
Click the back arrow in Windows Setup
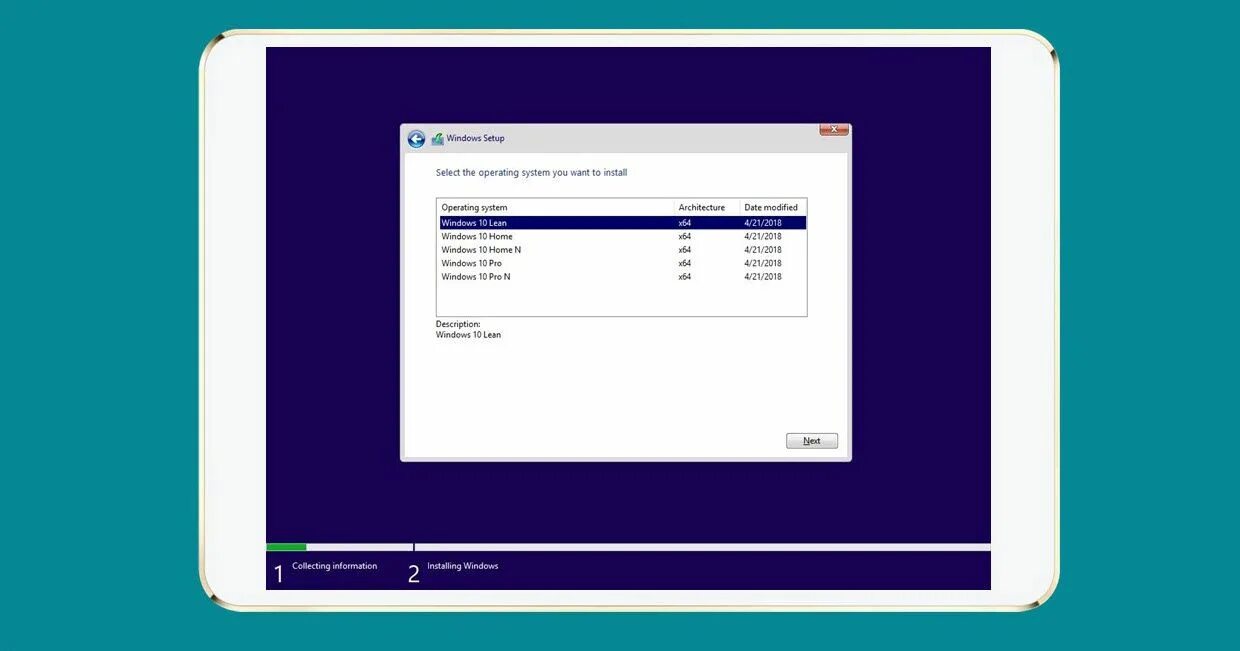tap(416, 138)
